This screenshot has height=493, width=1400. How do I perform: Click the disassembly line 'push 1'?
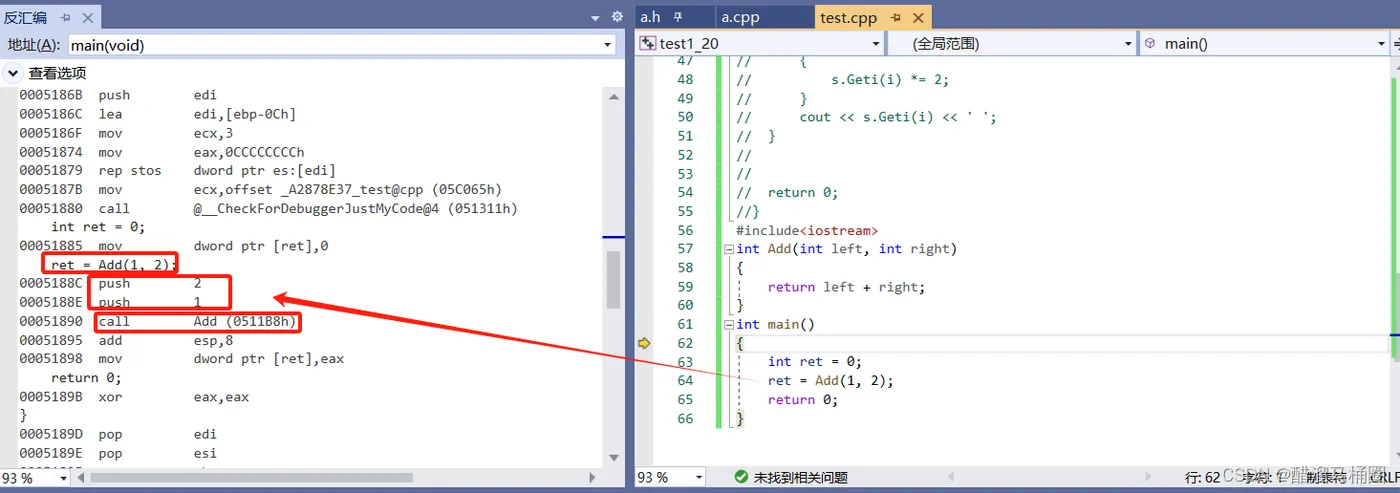pos(110,302)
